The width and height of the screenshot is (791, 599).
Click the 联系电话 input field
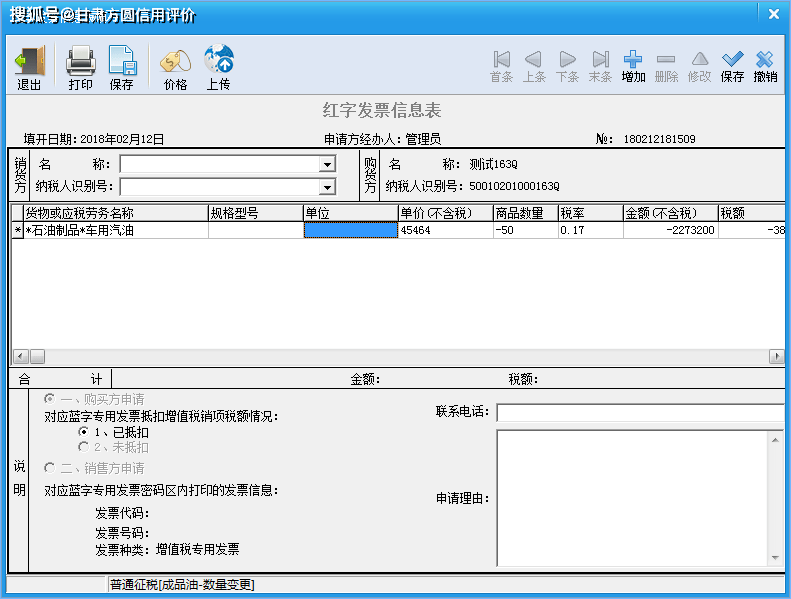point(640,413)
